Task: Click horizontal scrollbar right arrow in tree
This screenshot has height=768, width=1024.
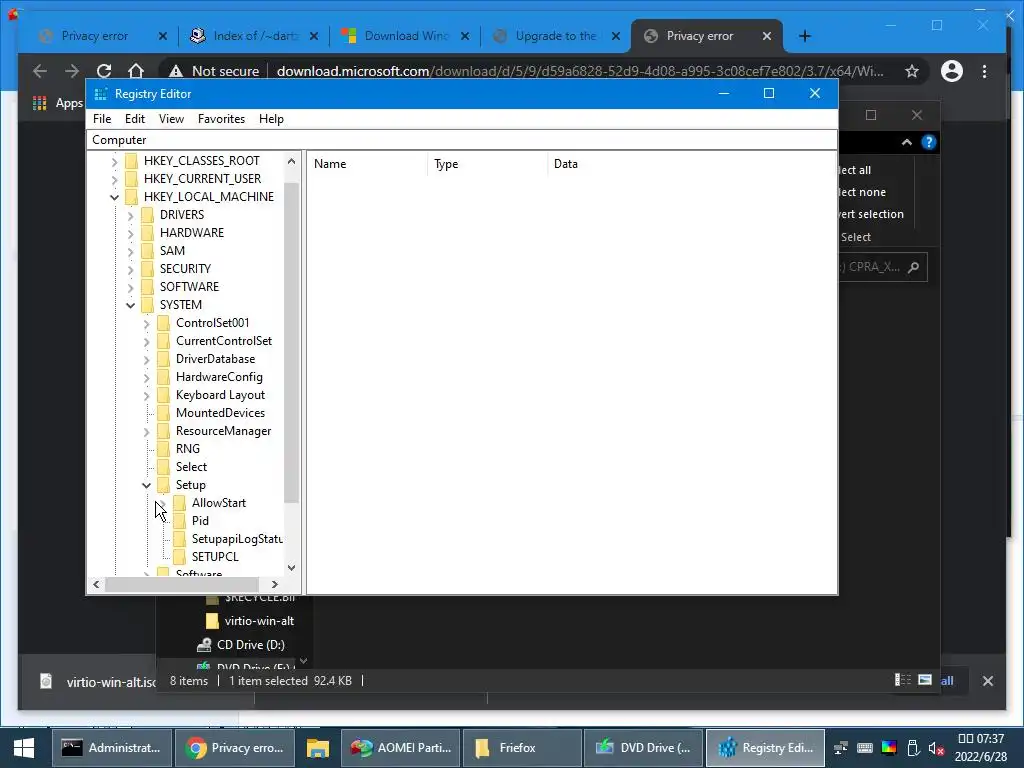Action: click(x=275, y=584)
